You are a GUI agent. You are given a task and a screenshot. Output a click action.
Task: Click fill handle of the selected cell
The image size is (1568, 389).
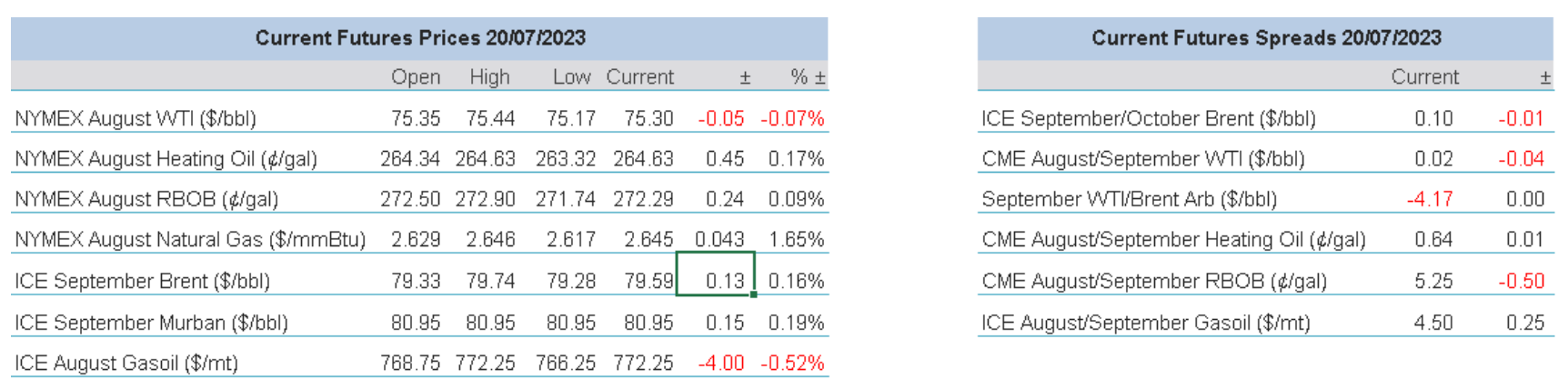[754, 294]
